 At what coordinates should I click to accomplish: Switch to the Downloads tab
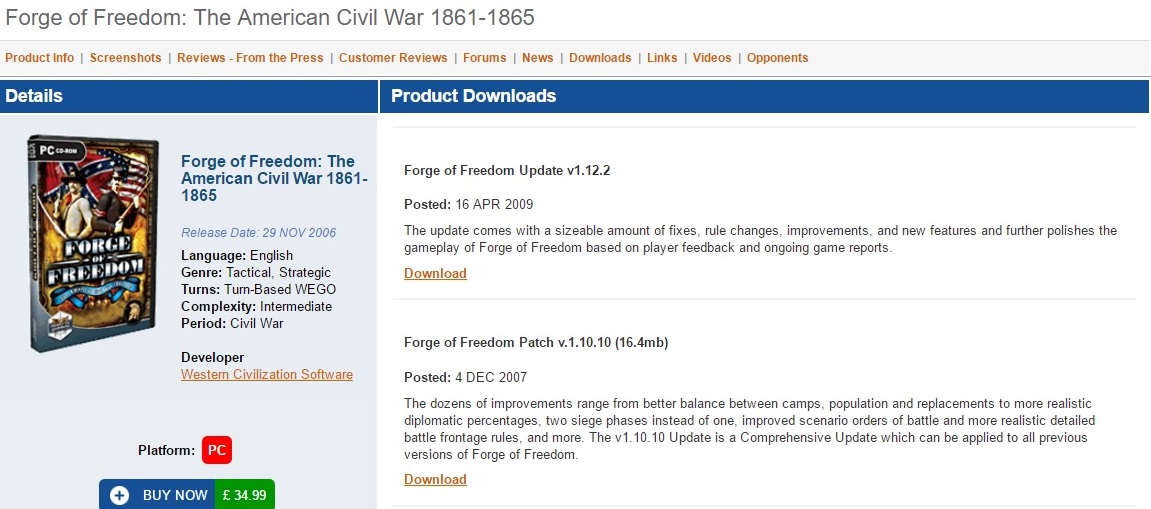(600, 58)
